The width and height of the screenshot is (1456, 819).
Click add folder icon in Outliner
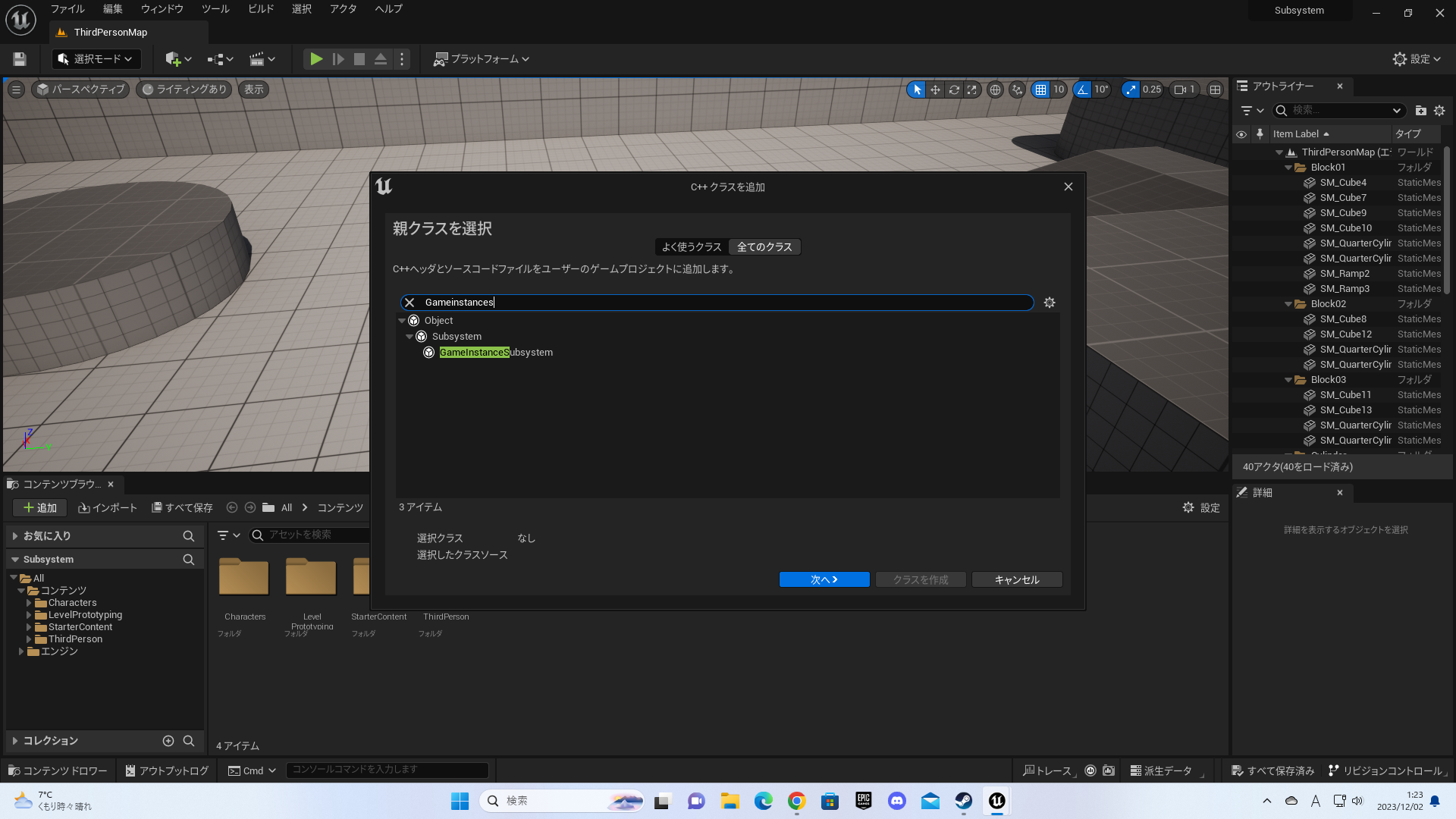click(1420, 111)
